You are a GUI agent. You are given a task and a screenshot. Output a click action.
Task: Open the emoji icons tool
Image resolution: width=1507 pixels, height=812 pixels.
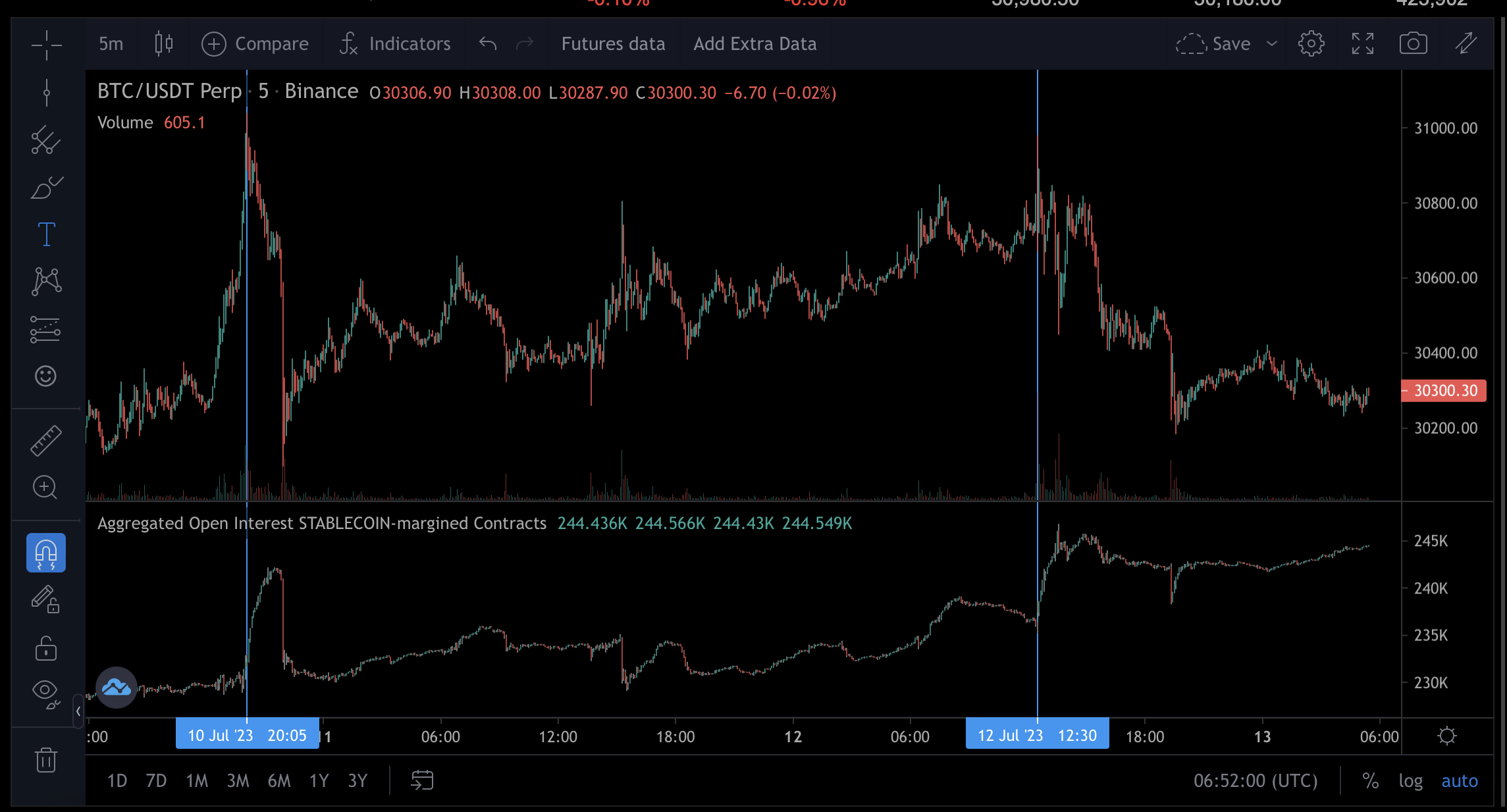(x=46, y=376)
